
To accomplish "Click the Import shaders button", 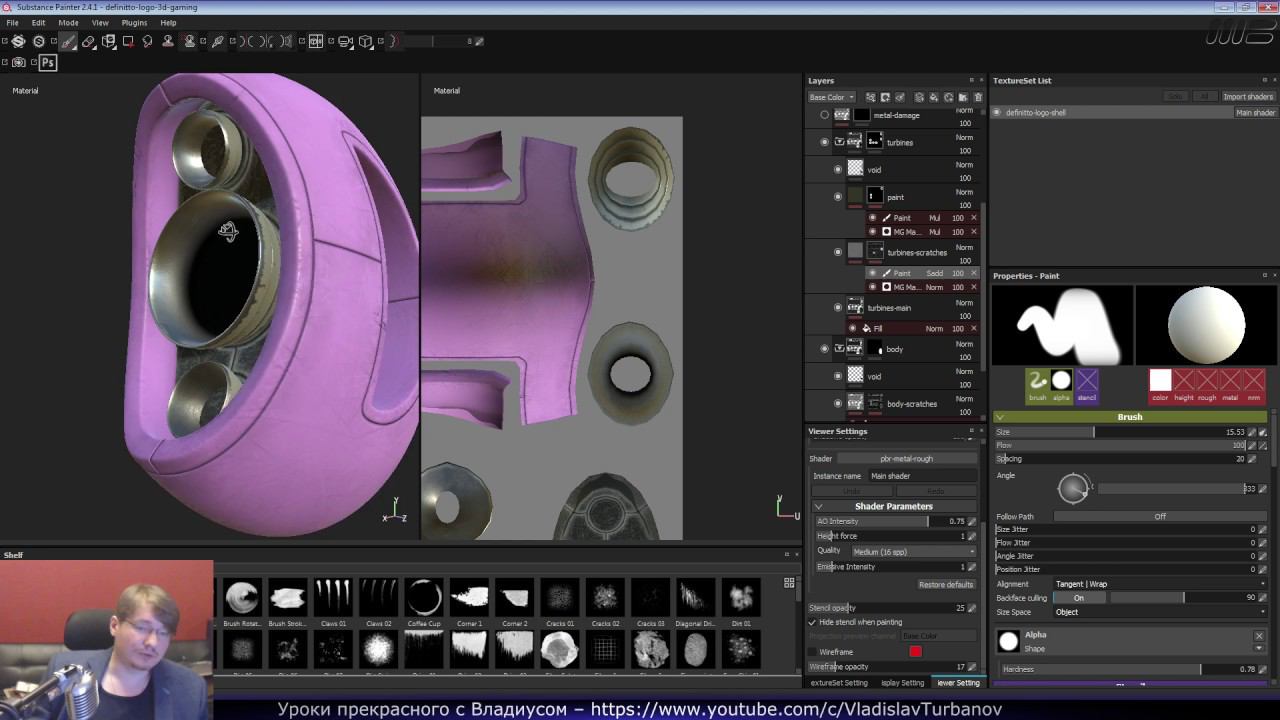I will (x=1247, y=96).
